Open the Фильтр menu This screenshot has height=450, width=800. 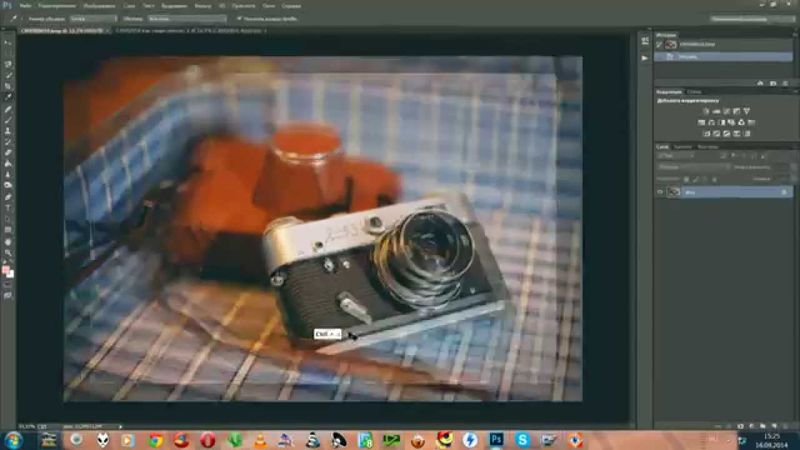203,6
